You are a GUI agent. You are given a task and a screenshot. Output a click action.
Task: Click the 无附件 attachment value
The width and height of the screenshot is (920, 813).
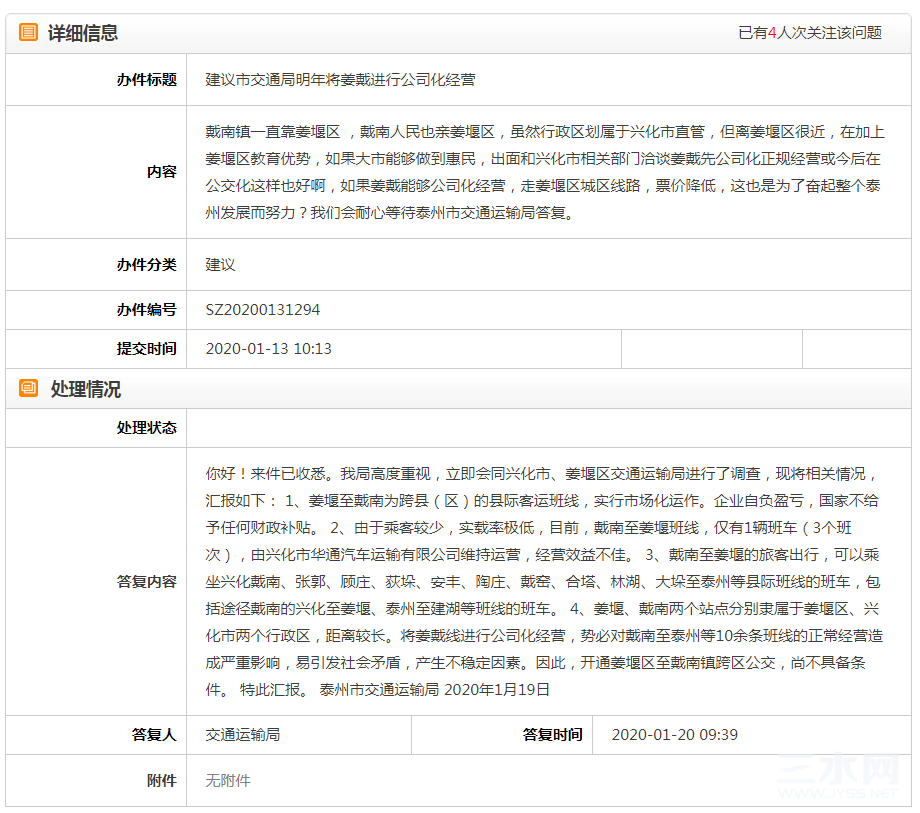(x=228, y=780)
